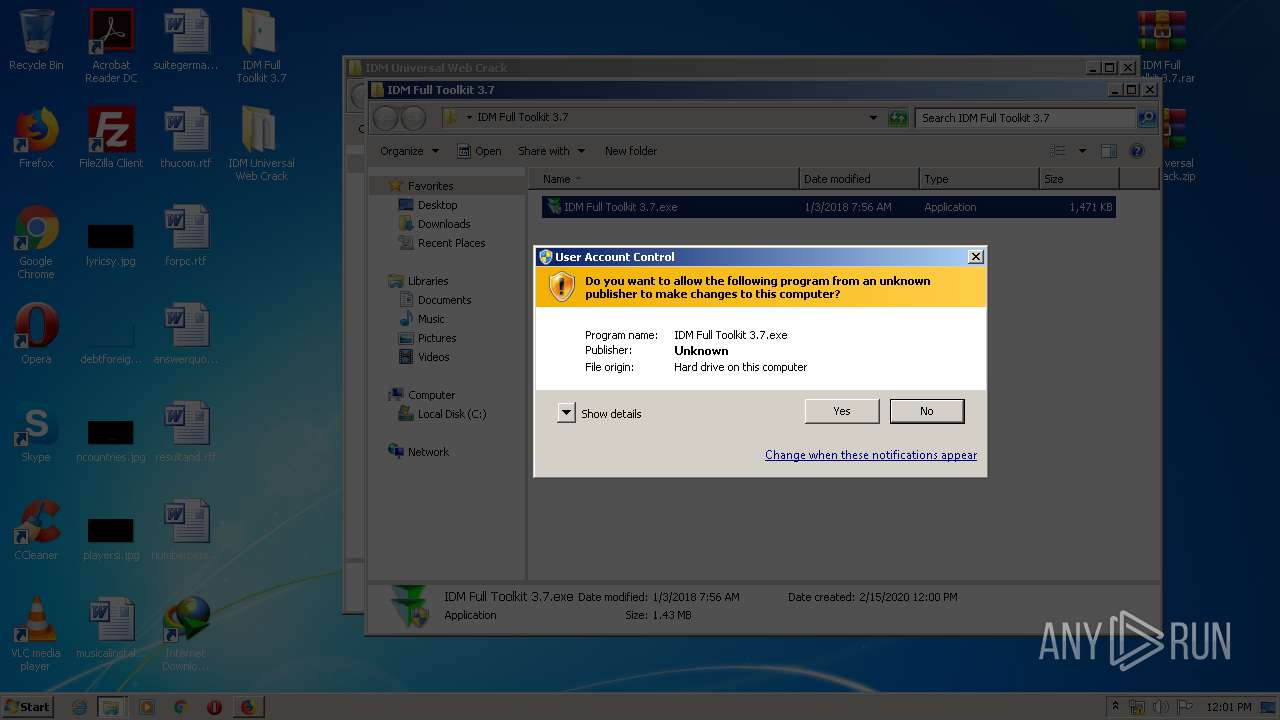Screen dimensions: 1280x720
Task: Open Recycle Bin desktop icon
Action: 36,40
